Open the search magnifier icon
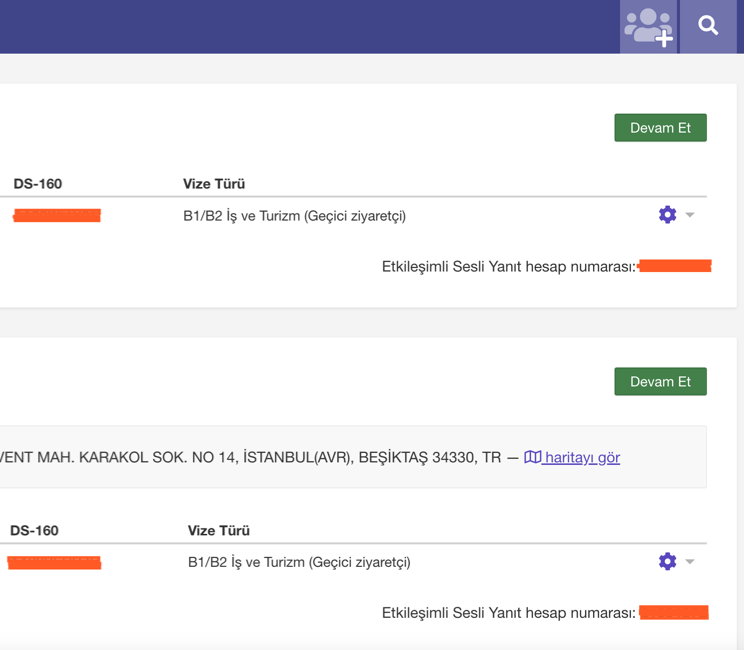Viewport: 745px width, 650px height. point(708,26)
